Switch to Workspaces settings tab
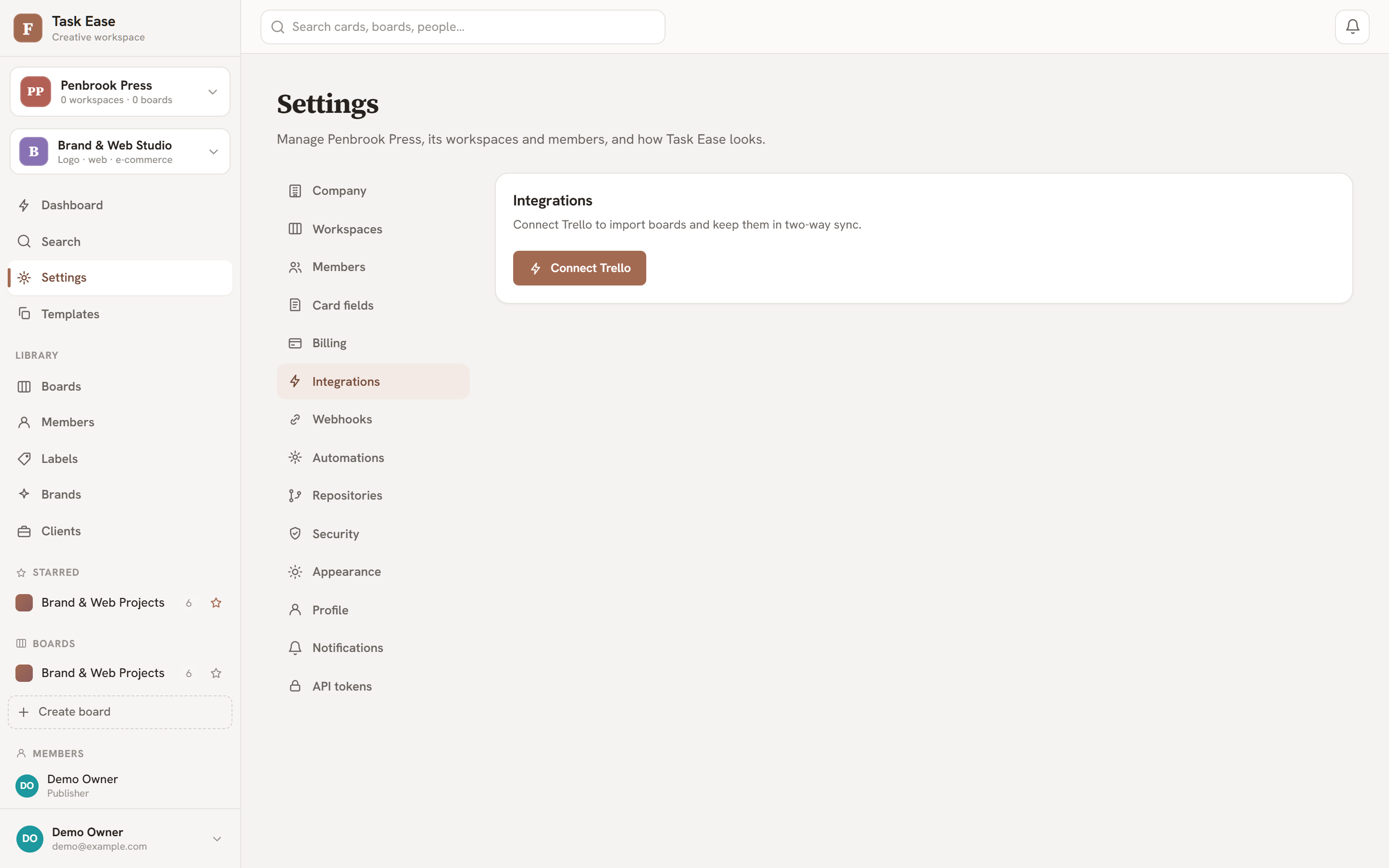Screen dimensions: 1389x868 373,229
